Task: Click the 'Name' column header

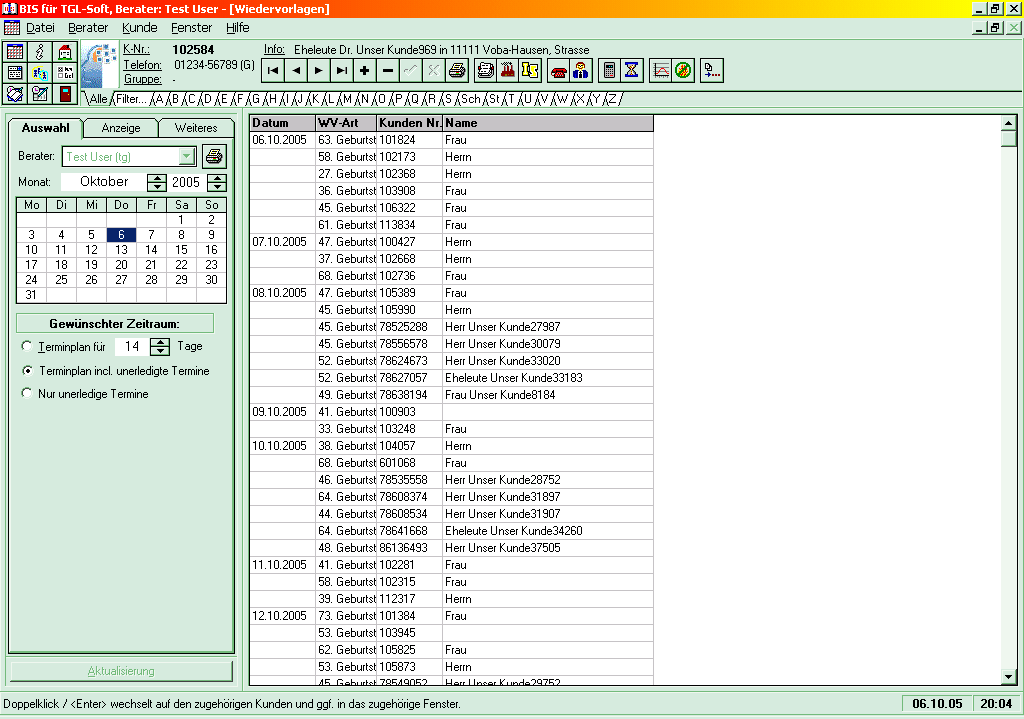Action: [x=548, y=123]
